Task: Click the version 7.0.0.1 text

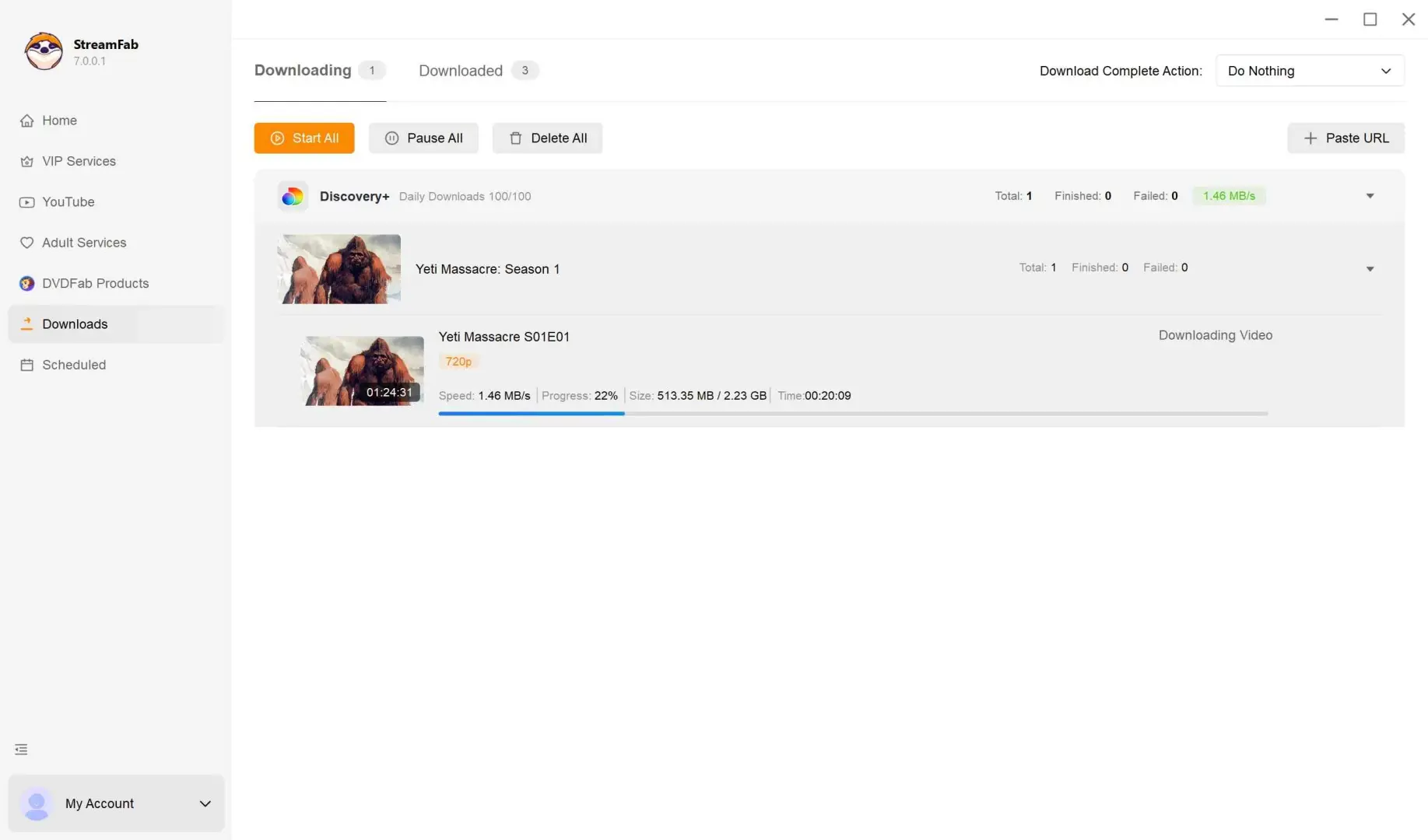Action: [89, 61]
